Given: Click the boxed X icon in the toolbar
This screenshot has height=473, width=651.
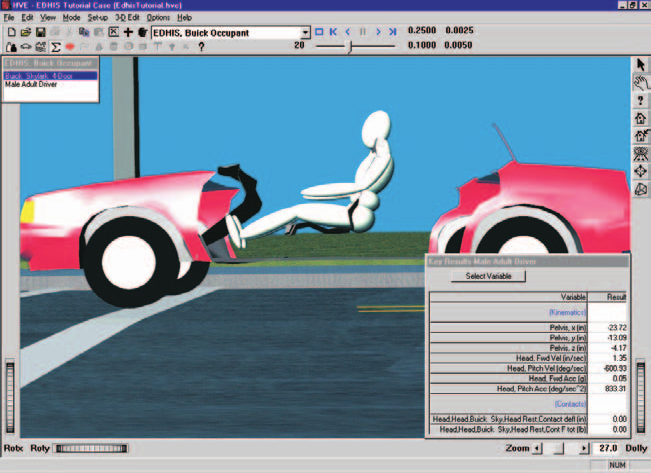Looking at the screenshot, I should pos(113,32).
